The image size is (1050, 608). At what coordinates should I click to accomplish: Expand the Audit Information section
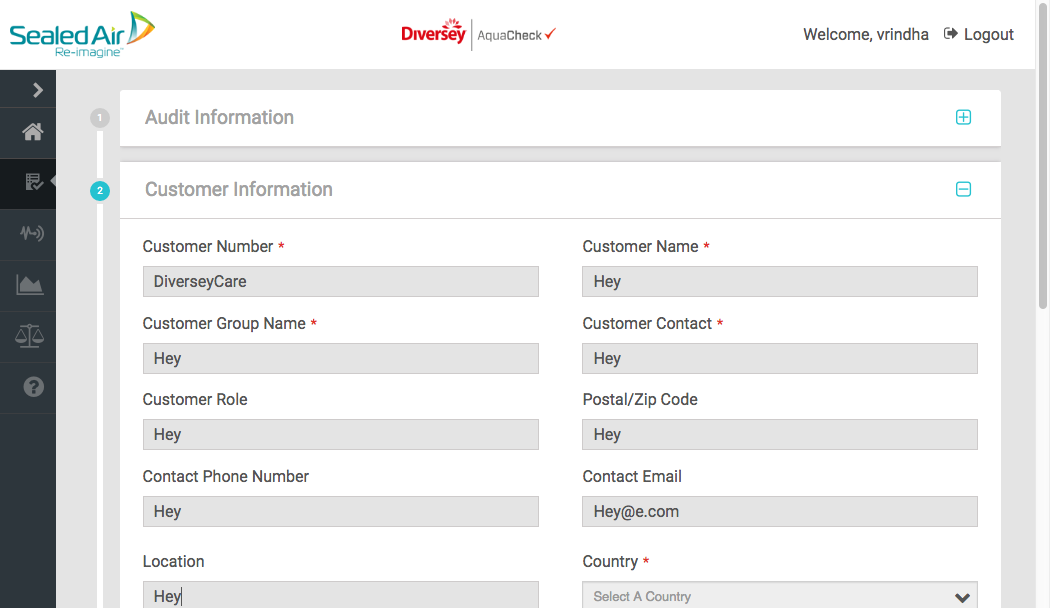(x=963, y=117)
